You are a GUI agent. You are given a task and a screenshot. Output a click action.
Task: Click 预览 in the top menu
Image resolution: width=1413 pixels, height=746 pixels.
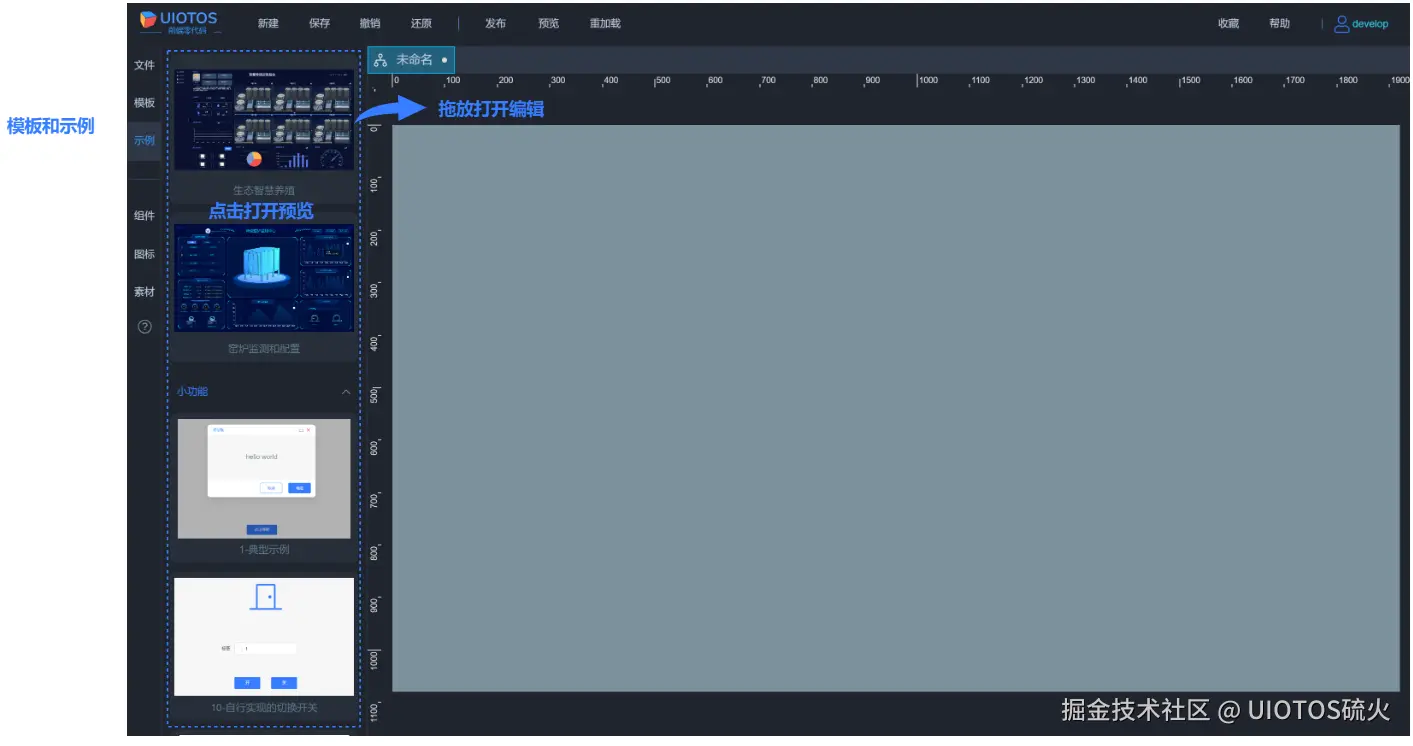click(548, 23)
